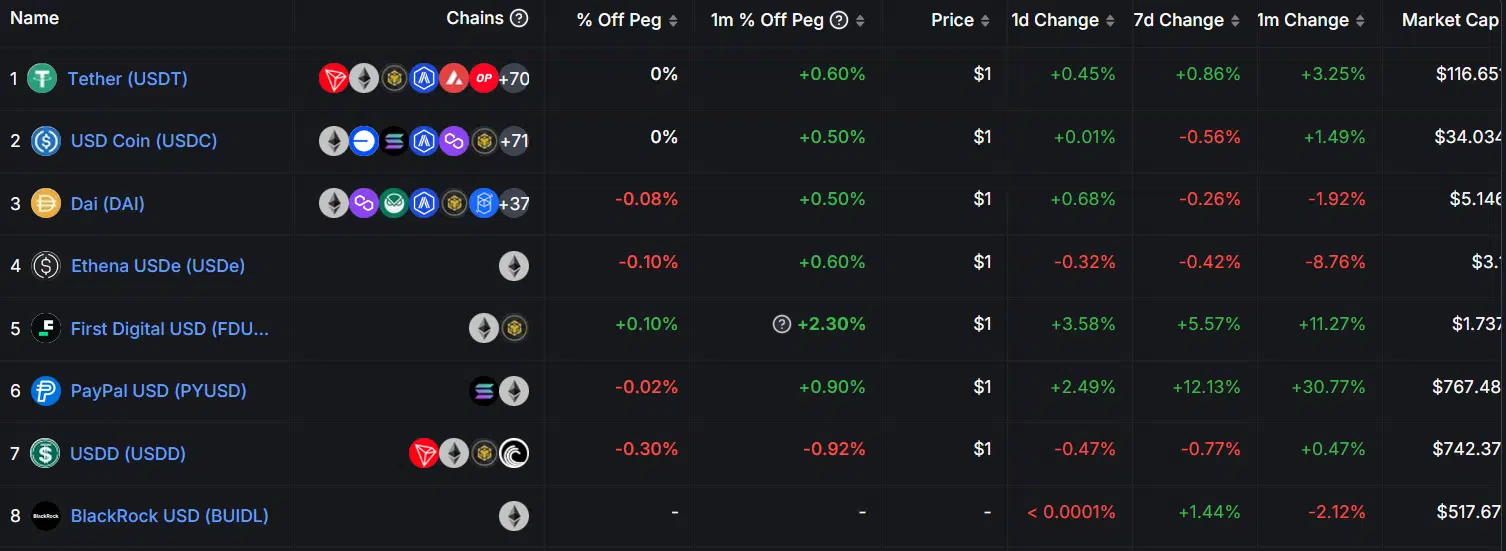Click the Ethereum chain icon for BlackRock USD
Screen dimensions: 1506x551
coord(514,516)
